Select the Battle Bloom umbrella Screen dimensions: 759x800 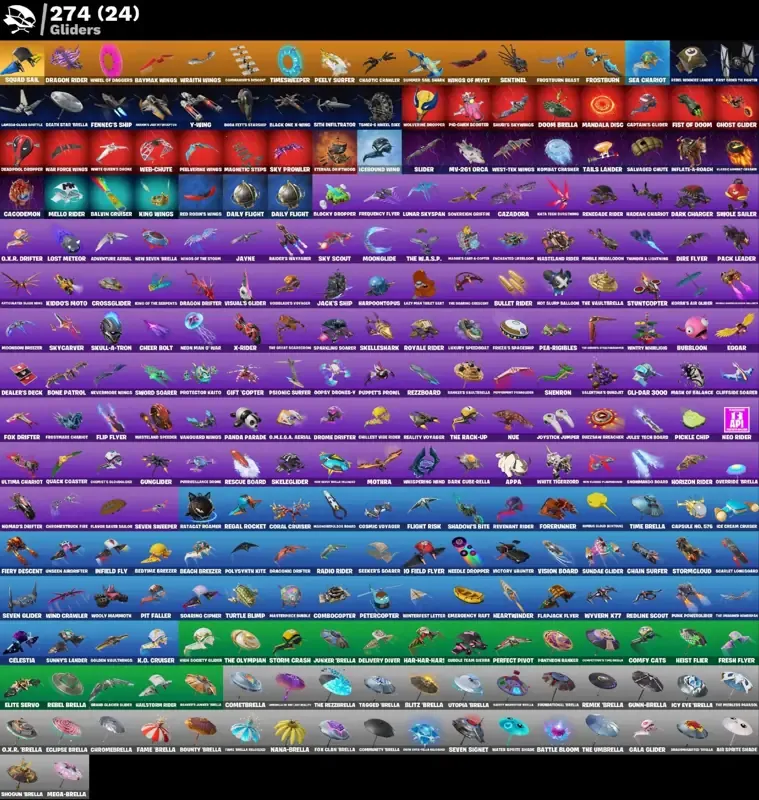click(558, 732)
